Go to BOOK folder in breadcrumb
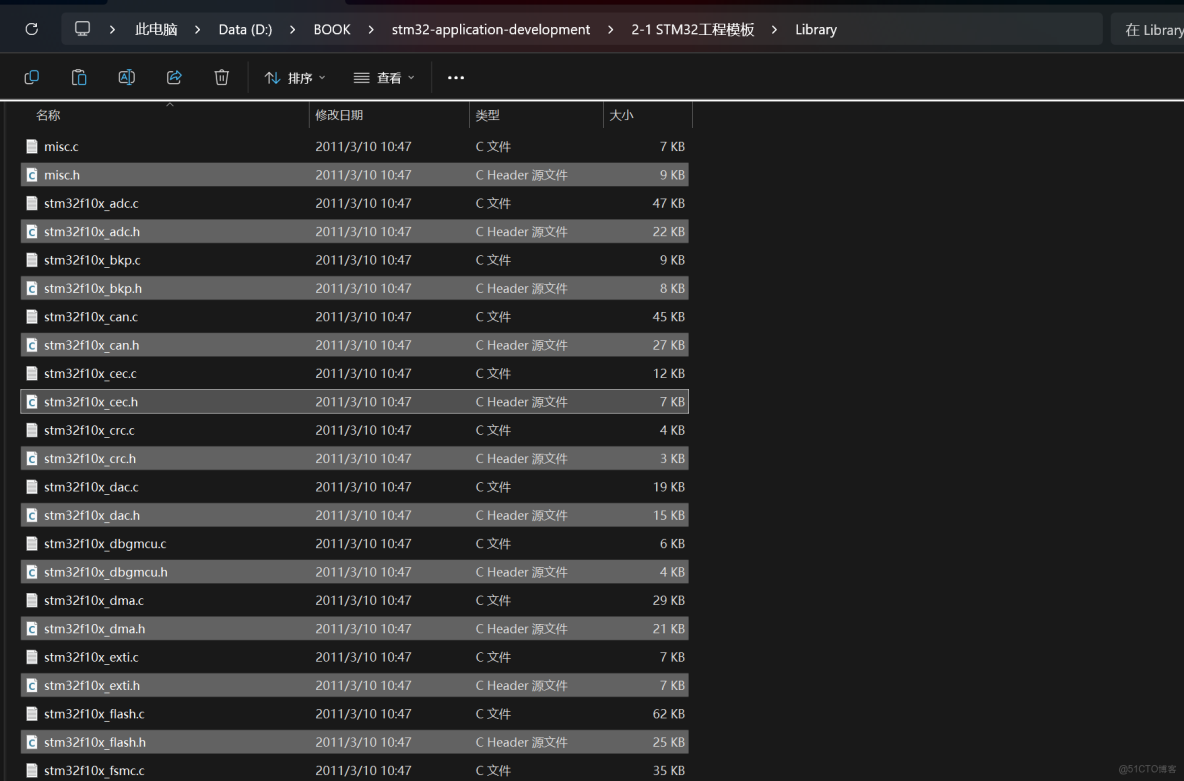The image size is (1184, 781). click(332, 29)
